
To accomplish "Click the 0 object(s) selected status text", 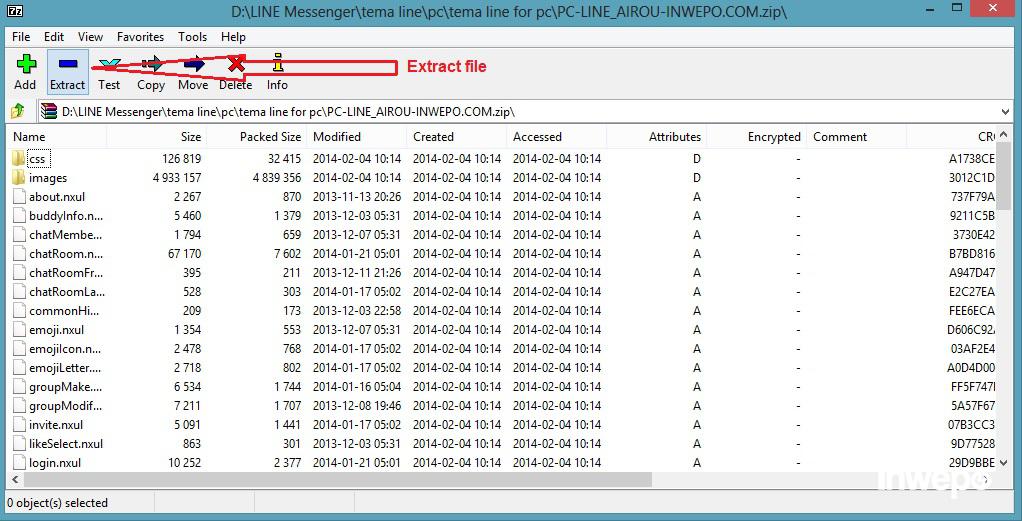I will coord(57,503).
